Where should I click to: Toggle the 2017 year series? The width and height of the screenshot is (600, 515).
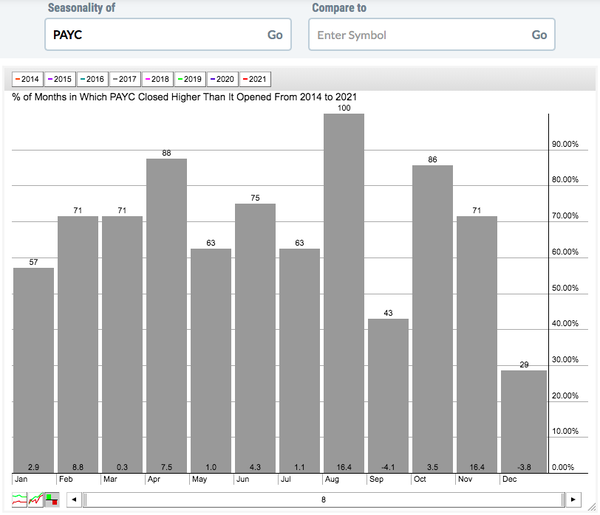124,79
